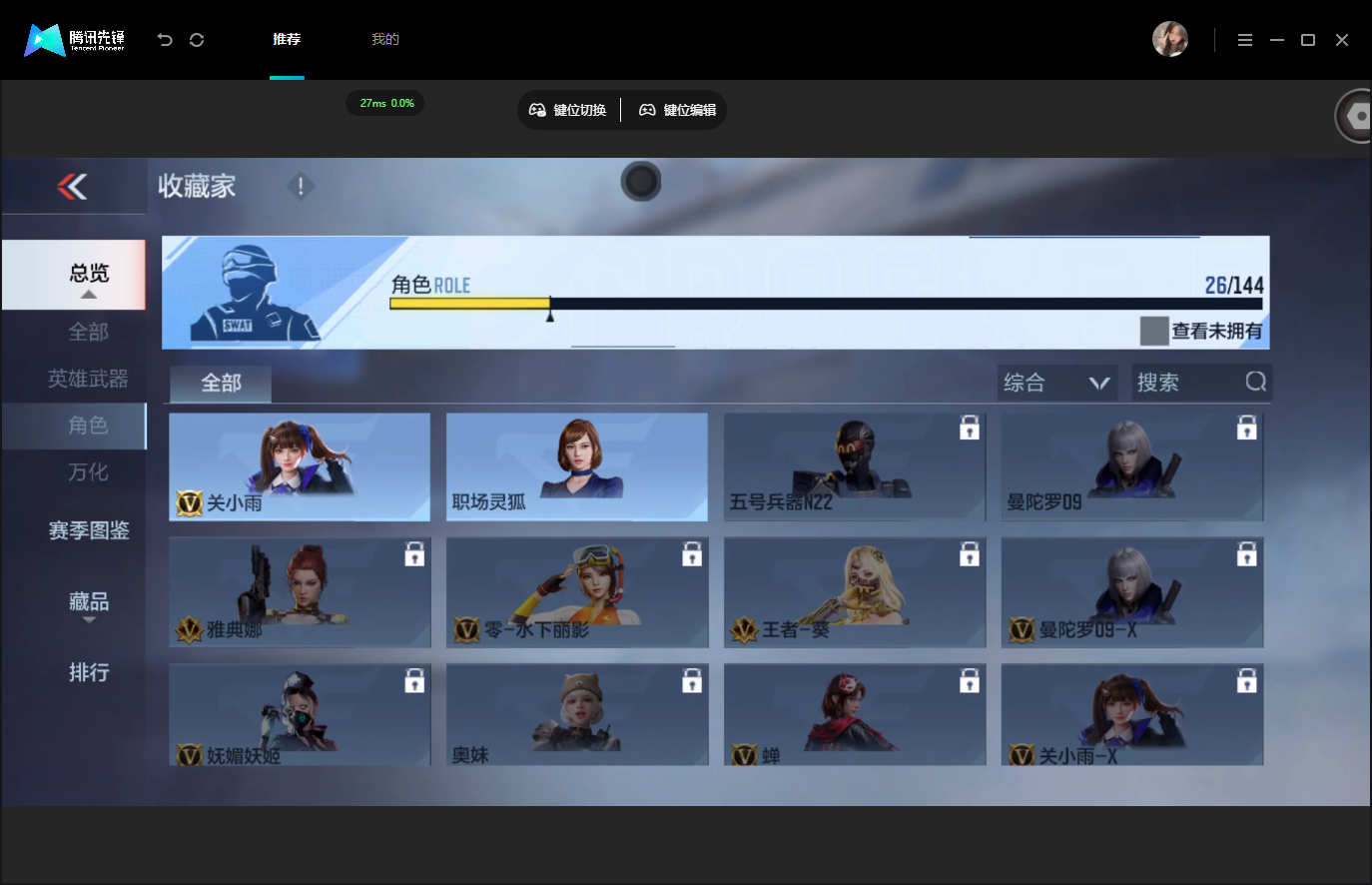Click the lock icon on 曼陀罗09-X card

tap(1247, 554)
